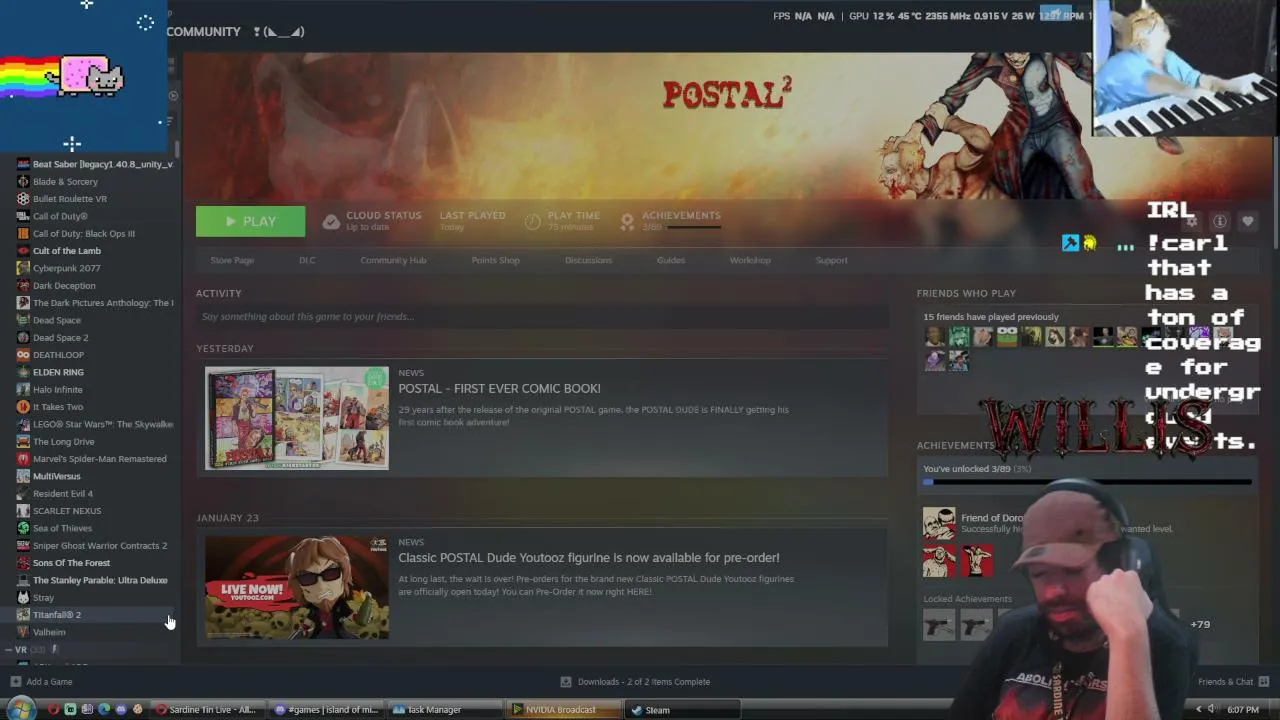Open the Achievements ribbon icon

(x=627, y=221)
